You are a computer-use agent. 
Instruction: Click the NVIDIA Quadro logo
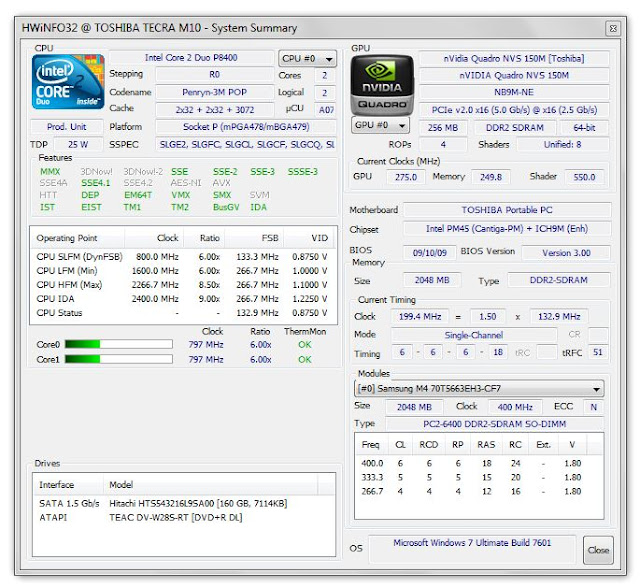pos(382,86)
